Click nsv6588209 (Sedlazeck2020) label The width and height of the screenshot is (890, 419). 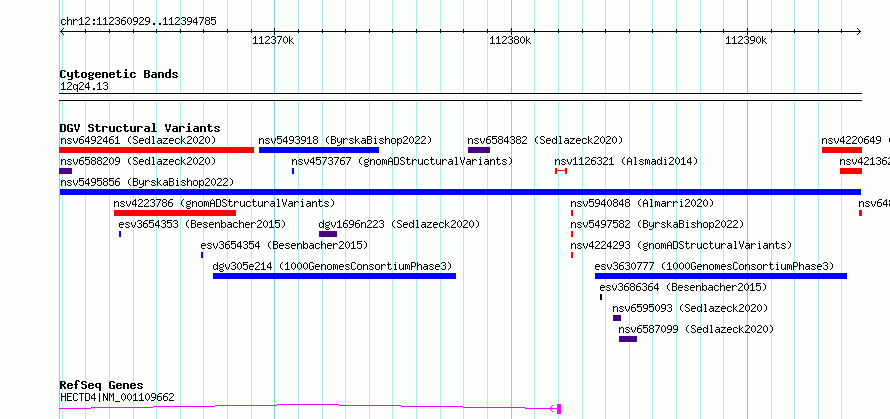(138, 161)
